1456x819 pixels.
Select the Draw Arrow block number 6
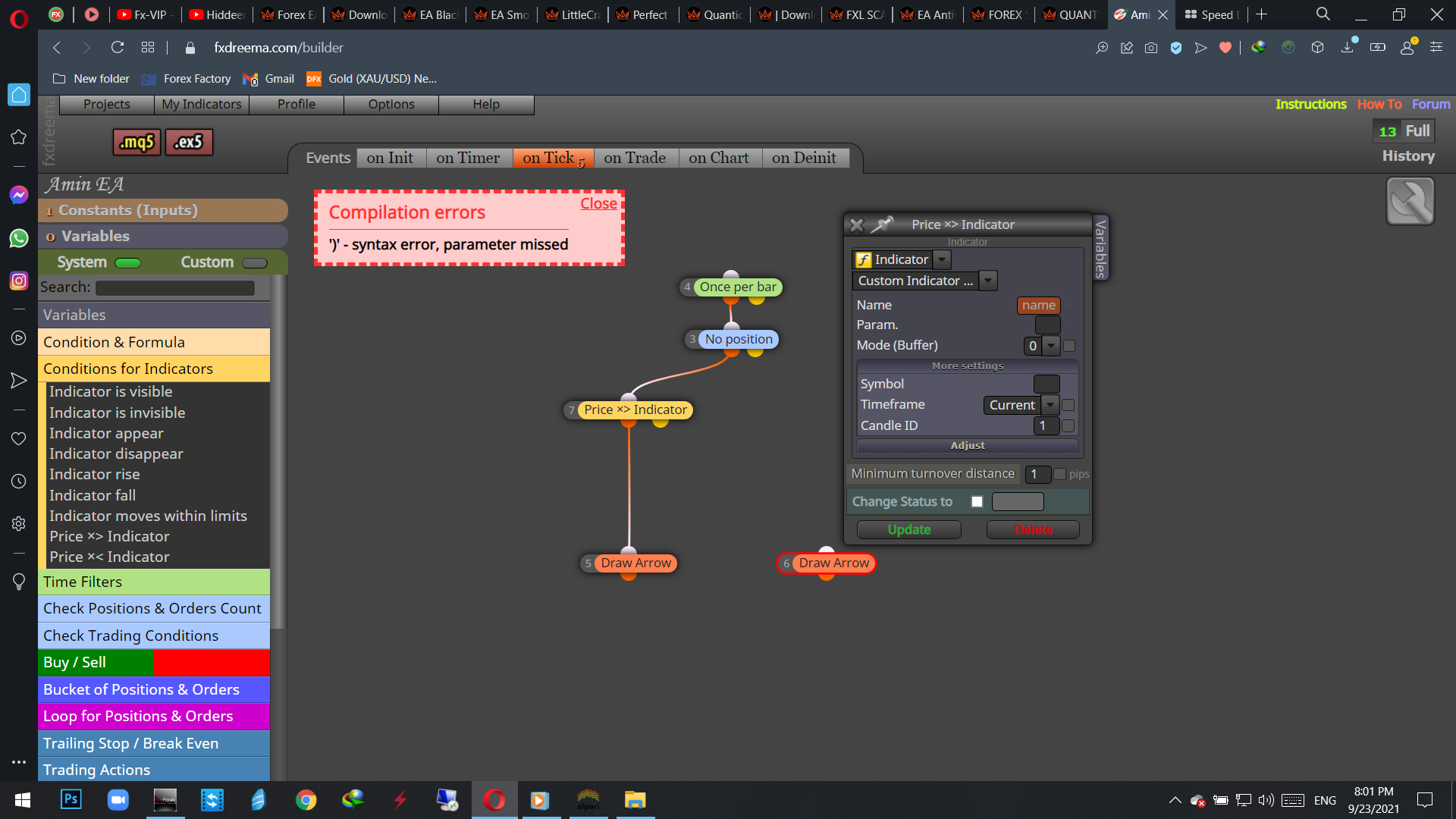(827, 563)
